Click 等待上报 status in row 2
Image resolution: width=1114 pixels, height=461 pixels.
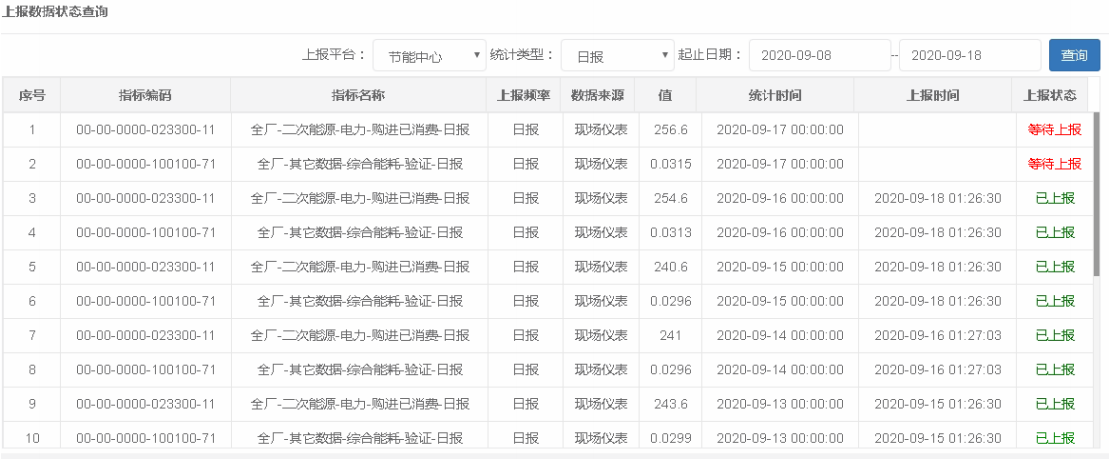pos(1055,164)
